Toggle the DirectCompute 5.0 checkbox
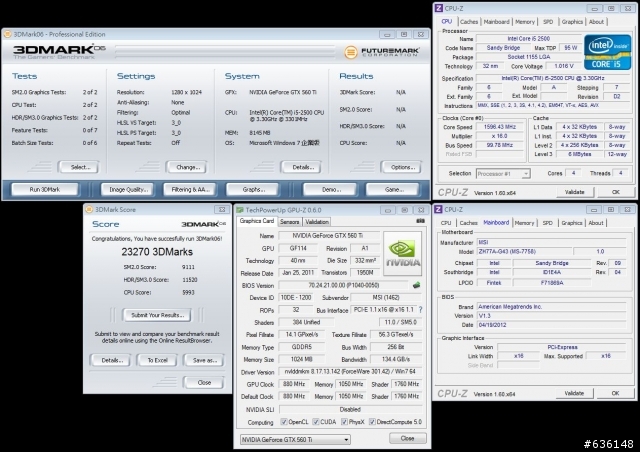The image size is (640, 452). click(372, 422)
